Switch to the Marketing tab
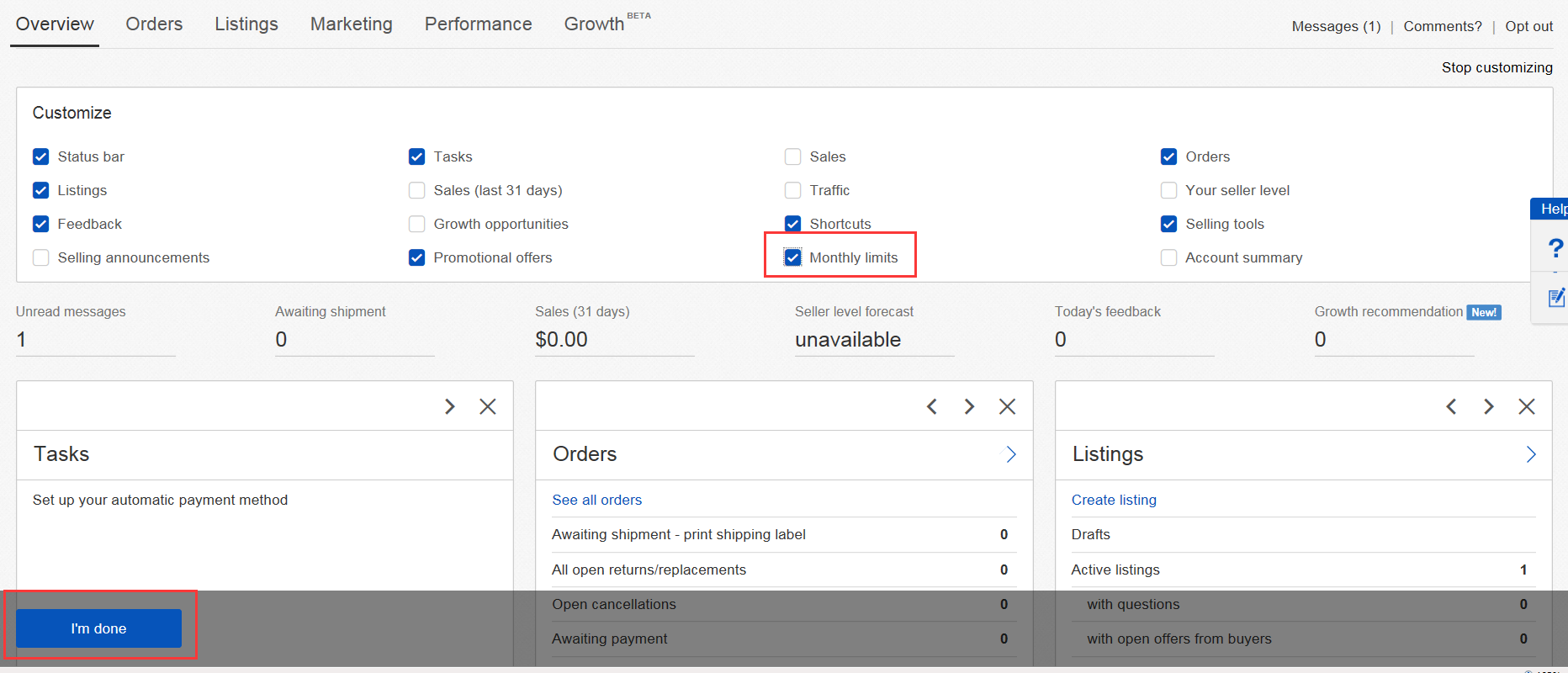The height and width of the screenshot is (673, 1568). 351,24
